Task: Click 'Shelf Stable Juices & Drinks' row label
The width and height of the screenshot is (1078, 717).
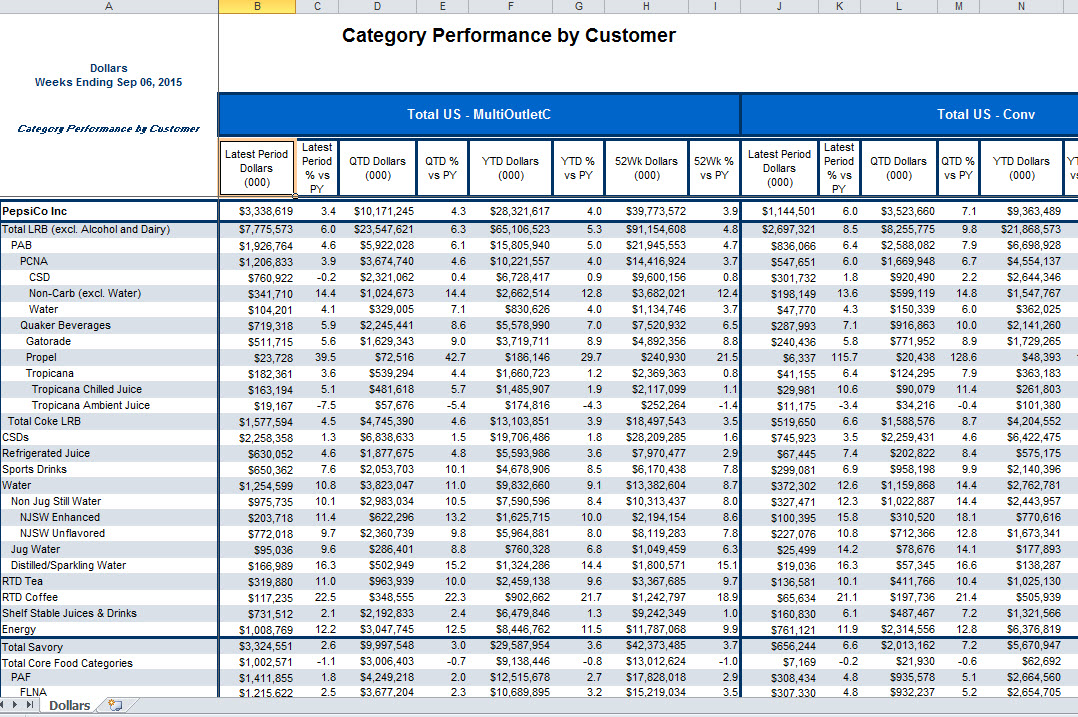Action: [69, 614]
